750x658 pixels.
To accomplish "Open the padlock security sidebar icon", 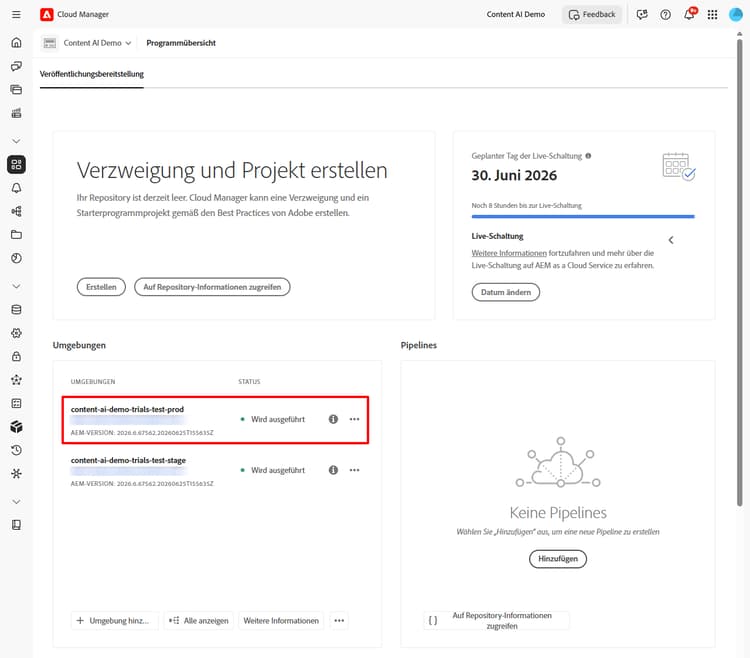I will click(16, 356).
